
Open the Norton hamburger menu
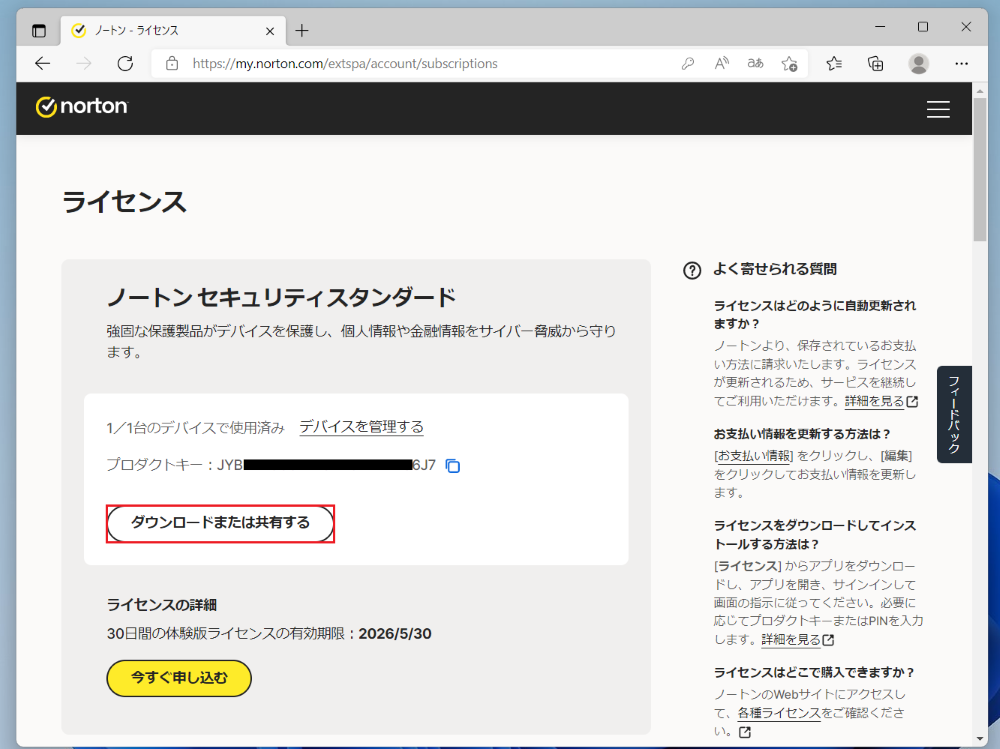pyautogui.click(x=938, y=109)
